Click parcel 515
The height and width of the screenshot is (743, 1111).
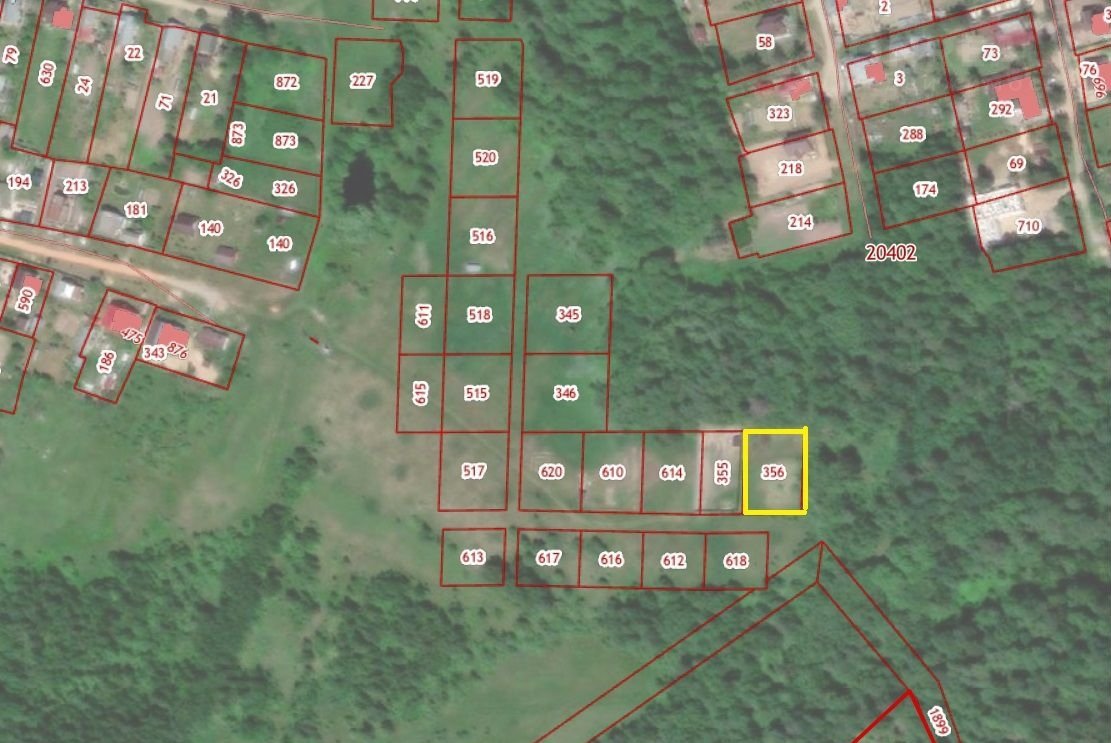[477, 393]
